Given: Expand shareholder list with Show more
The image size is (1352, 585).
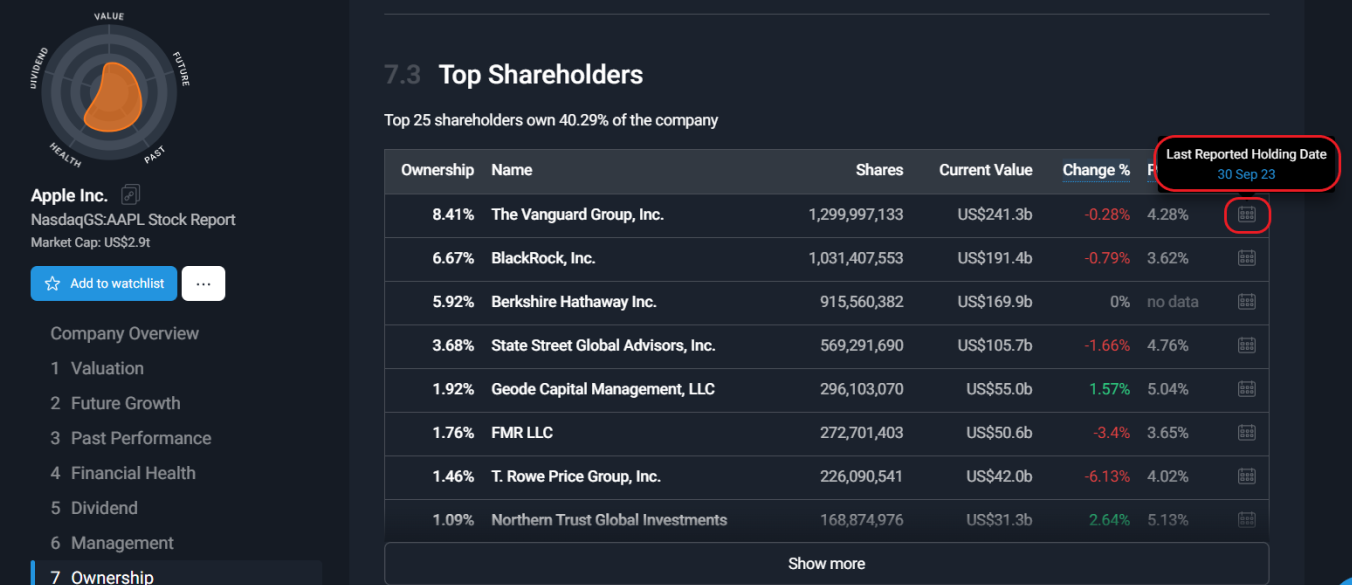Looking at the screenshot, I should click(x=826, y=563).
